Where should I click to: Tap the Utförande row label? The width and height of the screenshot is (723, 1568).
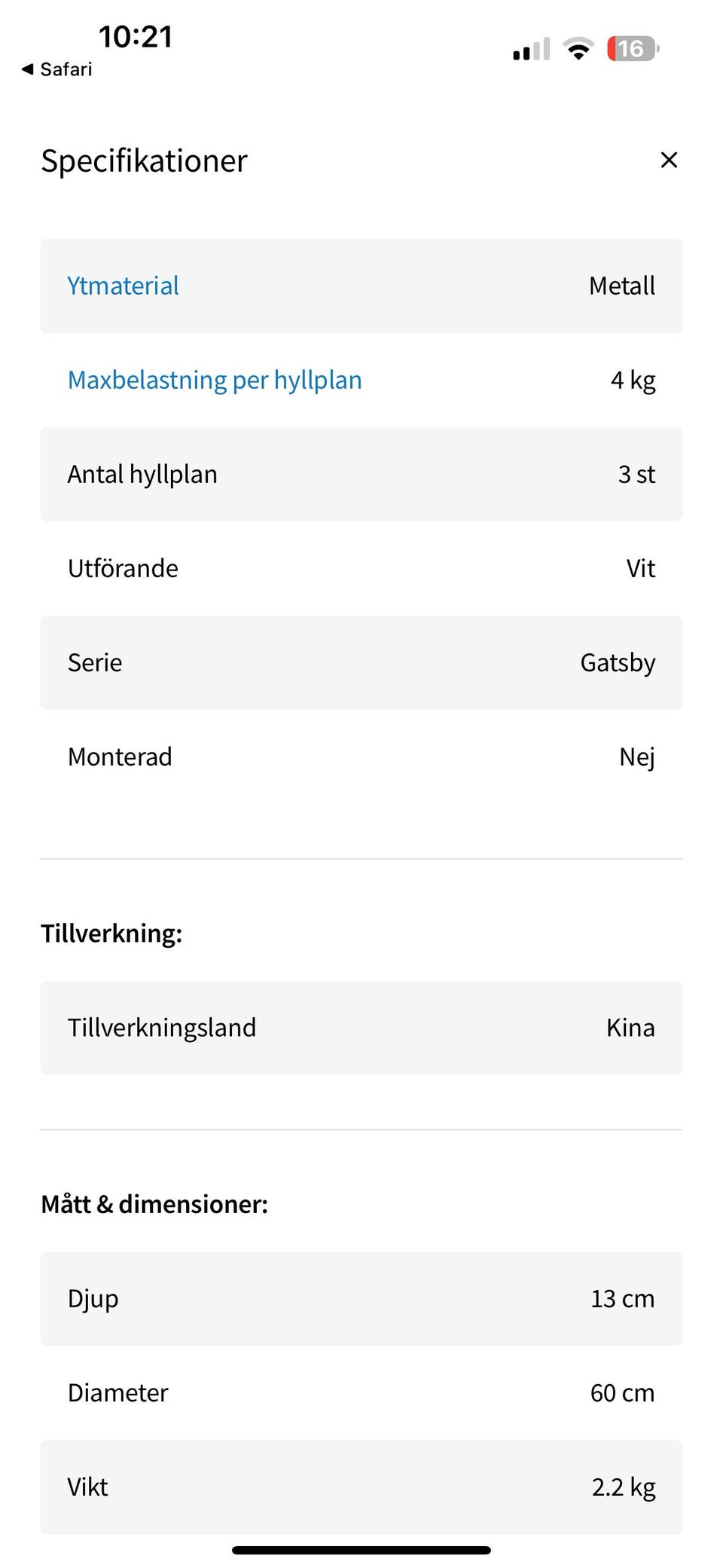124,569
